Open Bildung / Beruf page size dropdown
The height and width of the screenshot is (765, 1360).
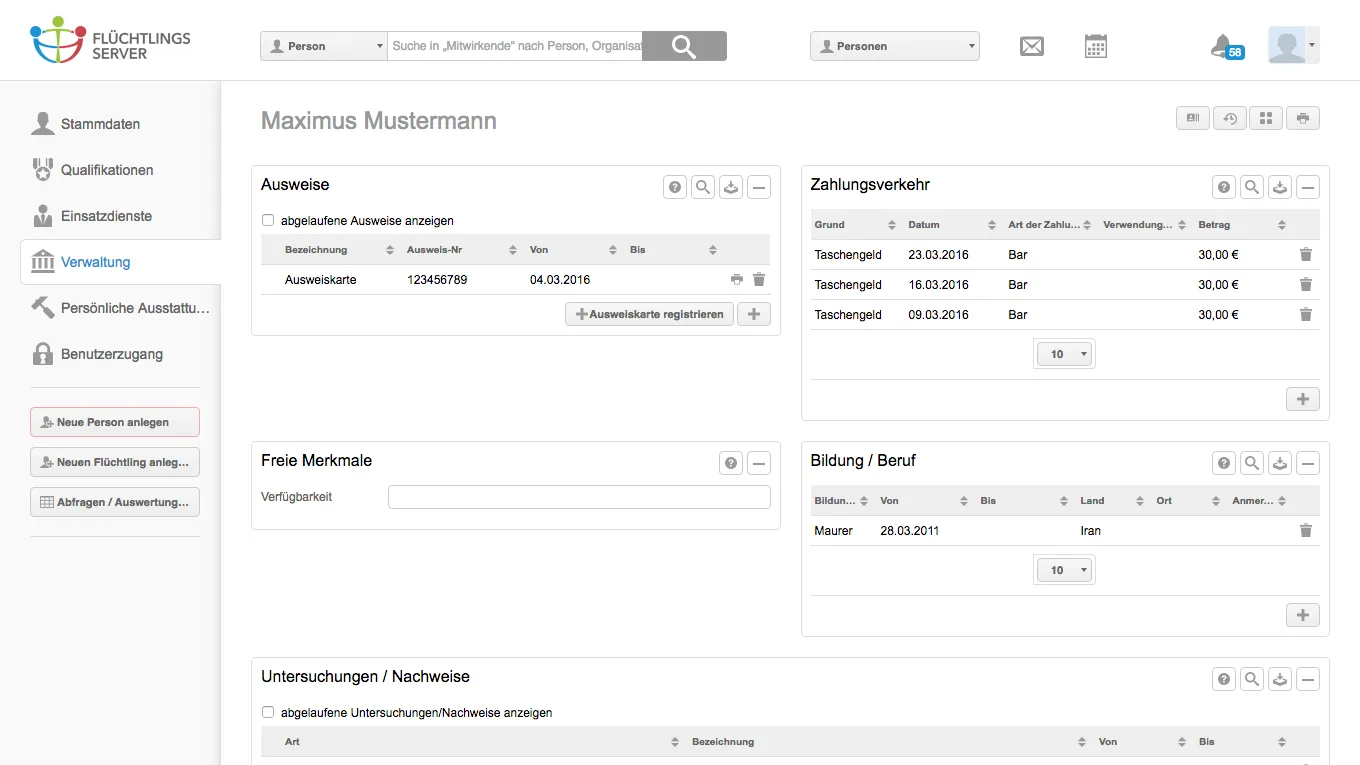tap(1064, 571)
